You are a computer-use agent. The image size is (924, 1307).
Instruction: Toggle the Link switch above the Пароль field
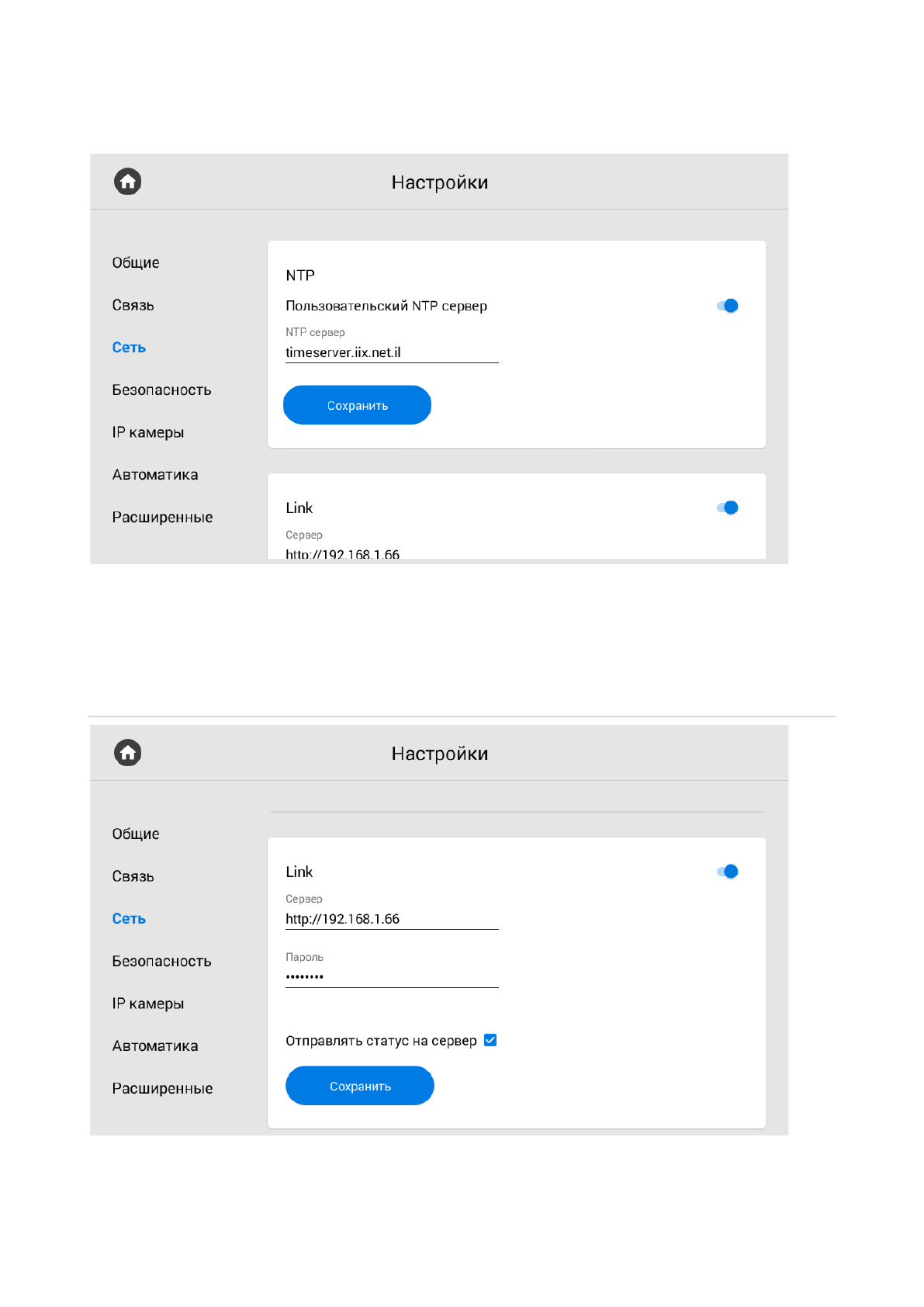728,872
